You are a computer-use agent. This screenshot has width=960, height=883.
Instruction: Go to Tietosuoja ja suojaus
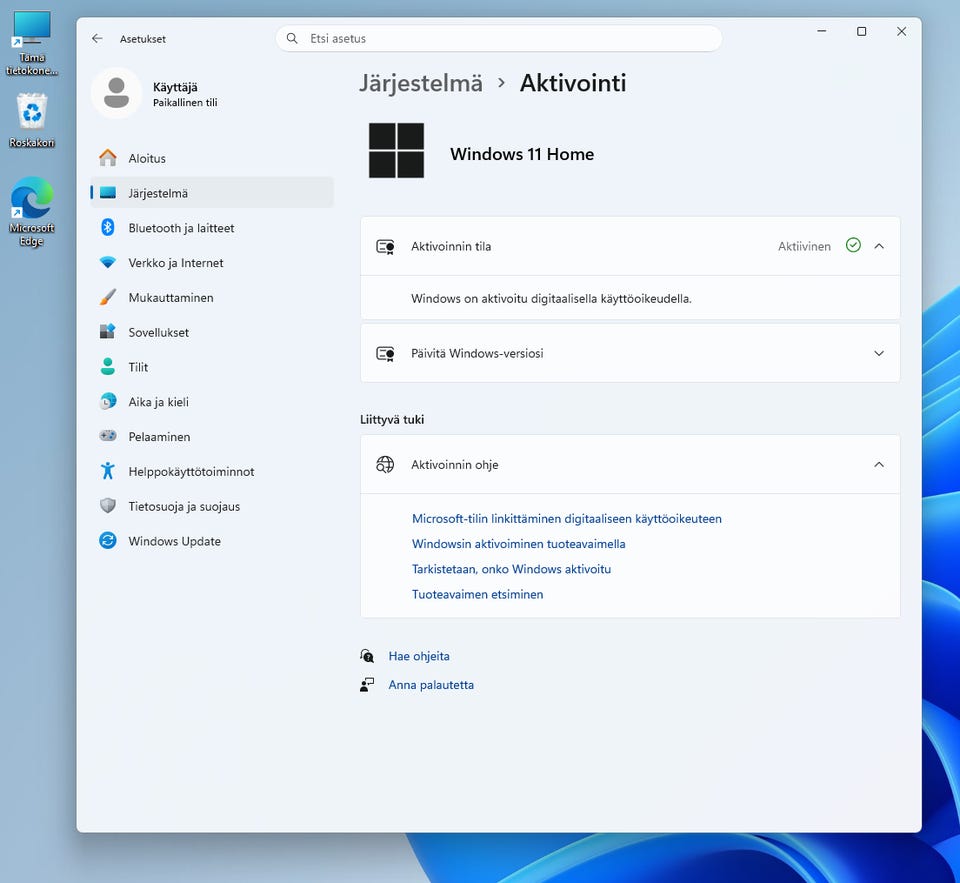pos(212,506)
